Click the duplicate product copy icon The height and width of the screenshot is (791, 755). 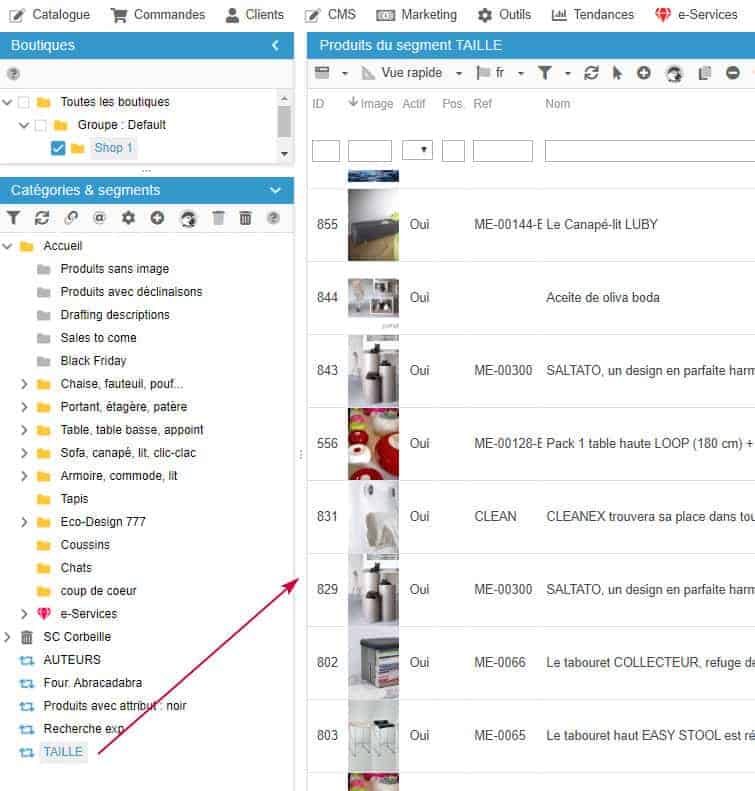[705, 74]
